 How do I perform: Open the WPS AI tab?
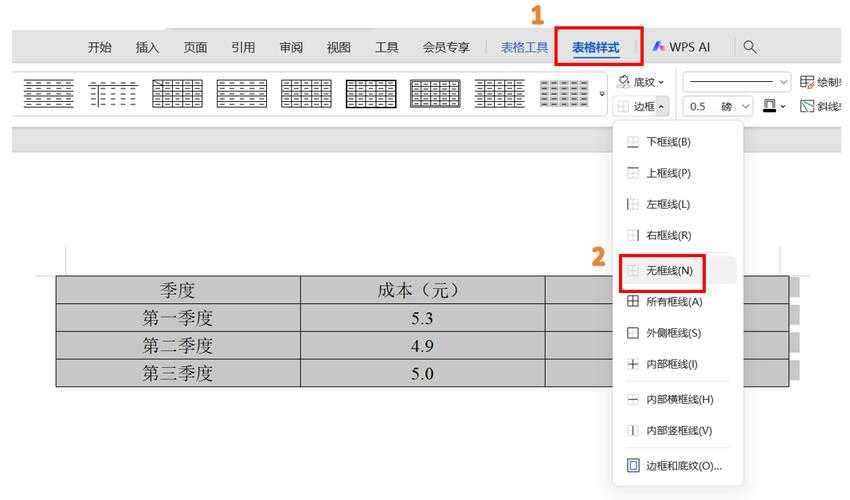click(681, 47)
